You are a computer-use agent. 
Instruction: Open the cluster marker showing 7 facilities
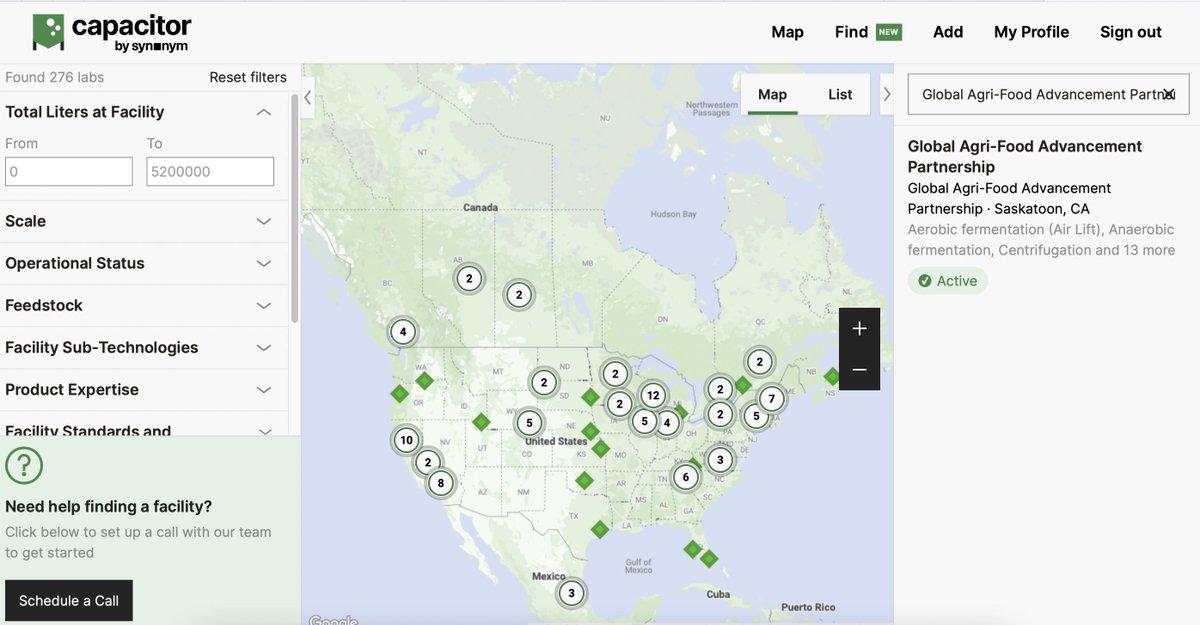771,399
